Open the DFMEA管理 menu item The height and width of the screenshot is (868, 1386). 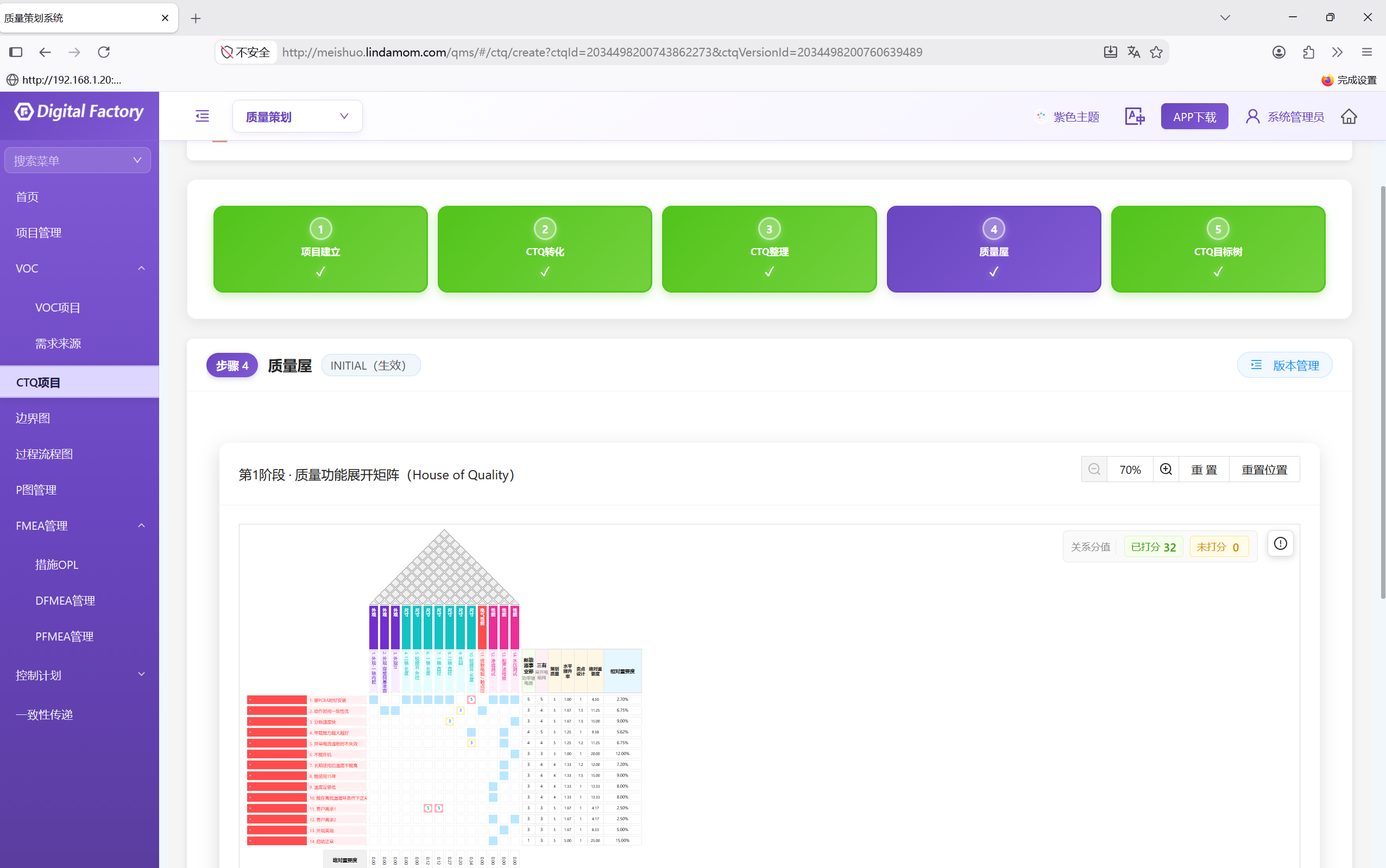pos(66,600)
